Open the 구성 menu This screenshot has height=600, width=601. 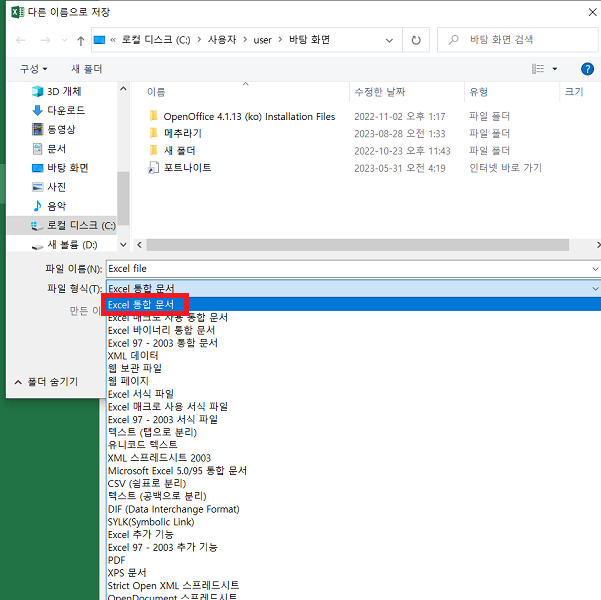pyautogui.click(x=33, y=69)
